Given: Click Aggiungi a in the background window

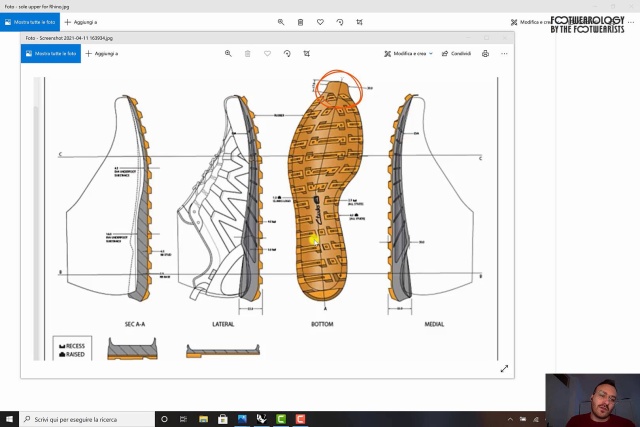Looking at the screenshot, I should pyautogui.click(x=81, y=21).
